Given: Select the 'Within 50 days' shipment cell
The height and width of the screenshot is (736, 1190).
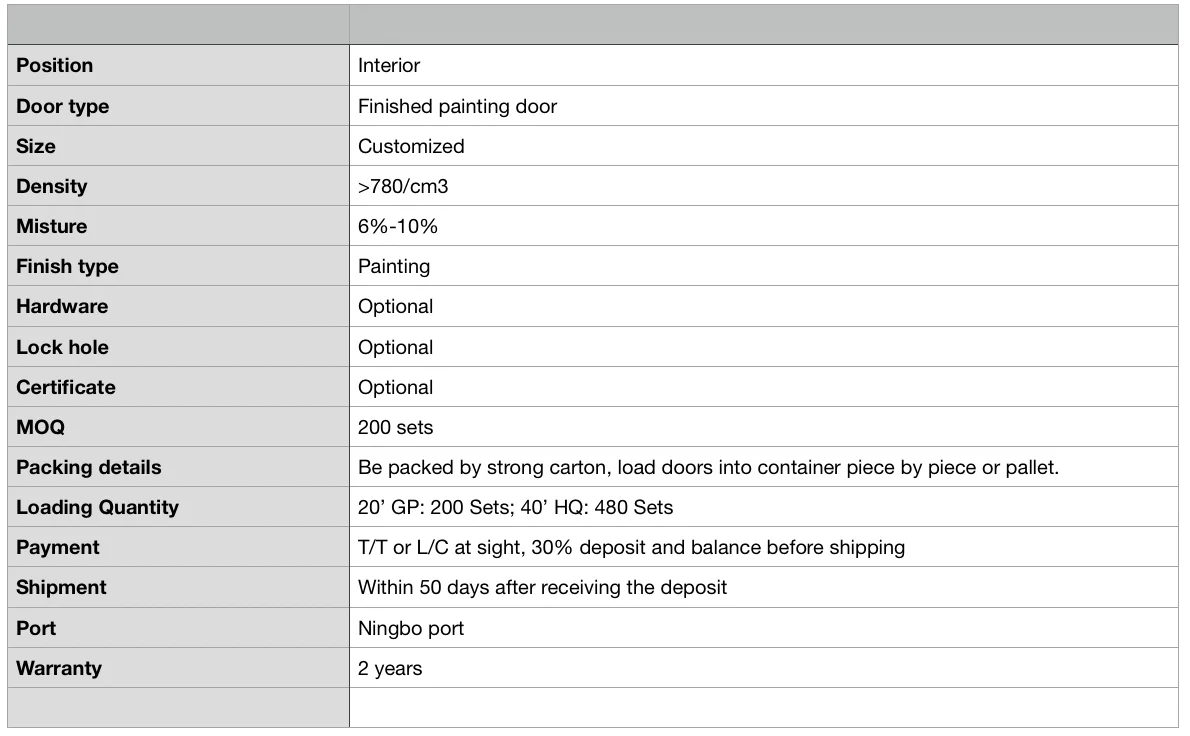Looking at the screenshot, I should pyautogui.click(x=542, y=587).
